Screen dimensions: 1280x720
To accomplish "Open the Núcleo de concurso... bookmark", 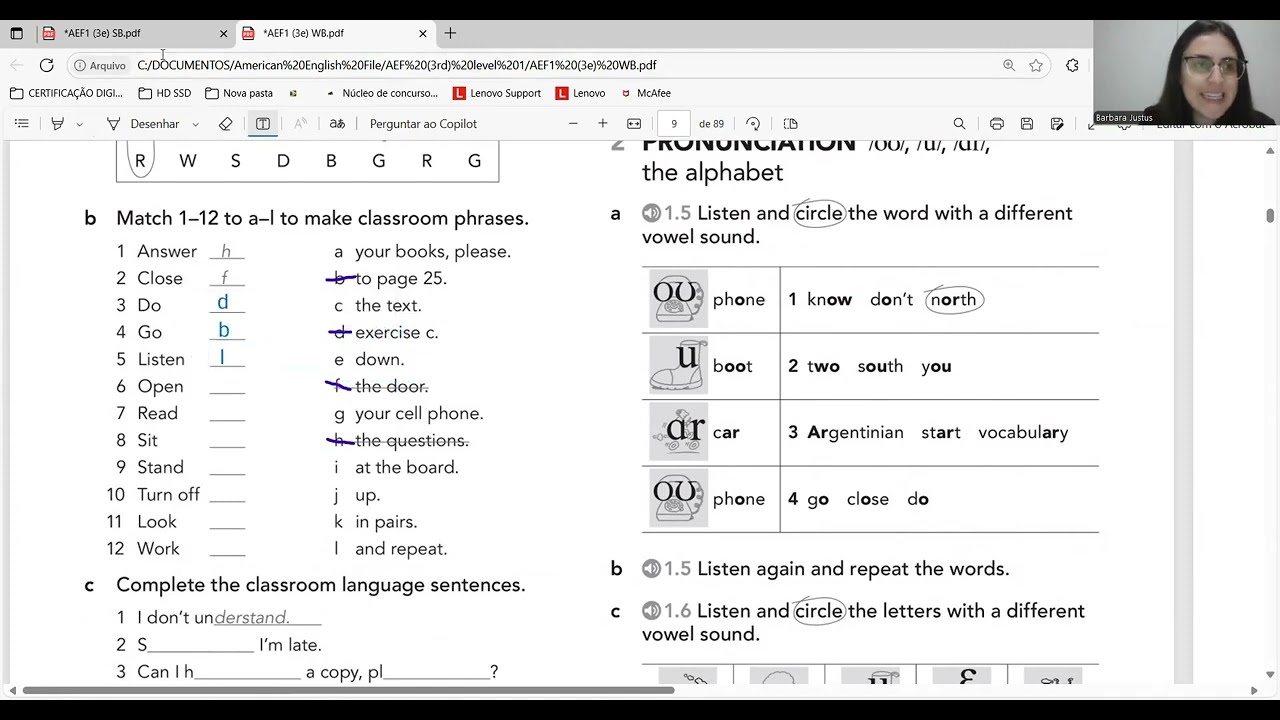I will click(381, 93).
